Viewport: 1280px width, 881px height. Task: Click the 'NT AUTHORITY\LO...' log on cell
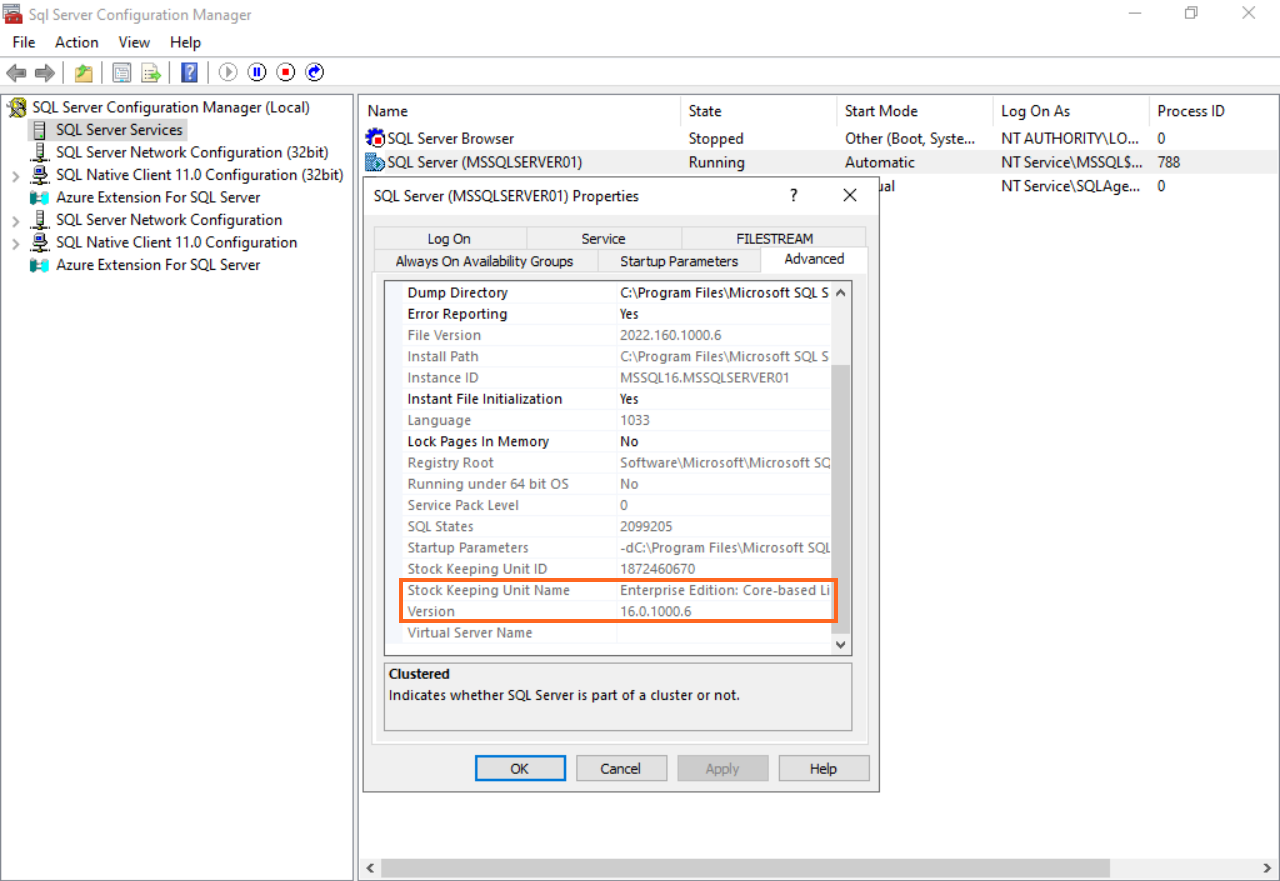point(1071,139)
